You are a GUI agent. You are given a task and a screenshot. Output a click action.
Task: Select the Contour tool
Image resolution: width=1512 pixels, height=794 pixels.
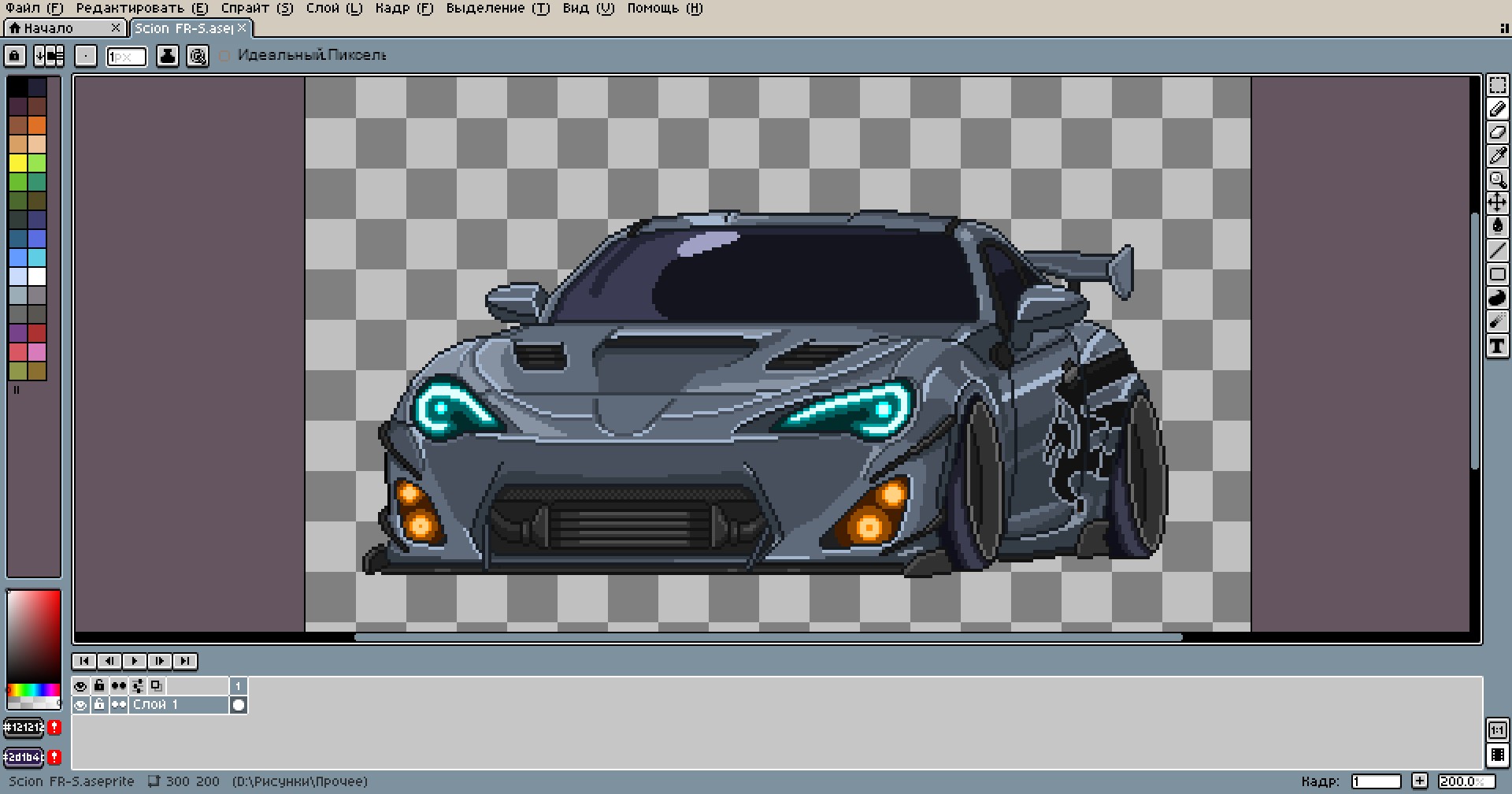[x=1497, y=298]
